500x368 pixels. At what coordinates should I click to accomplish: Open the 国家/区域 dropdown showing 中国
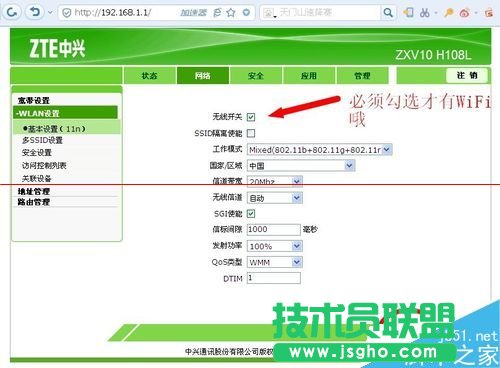301,166
